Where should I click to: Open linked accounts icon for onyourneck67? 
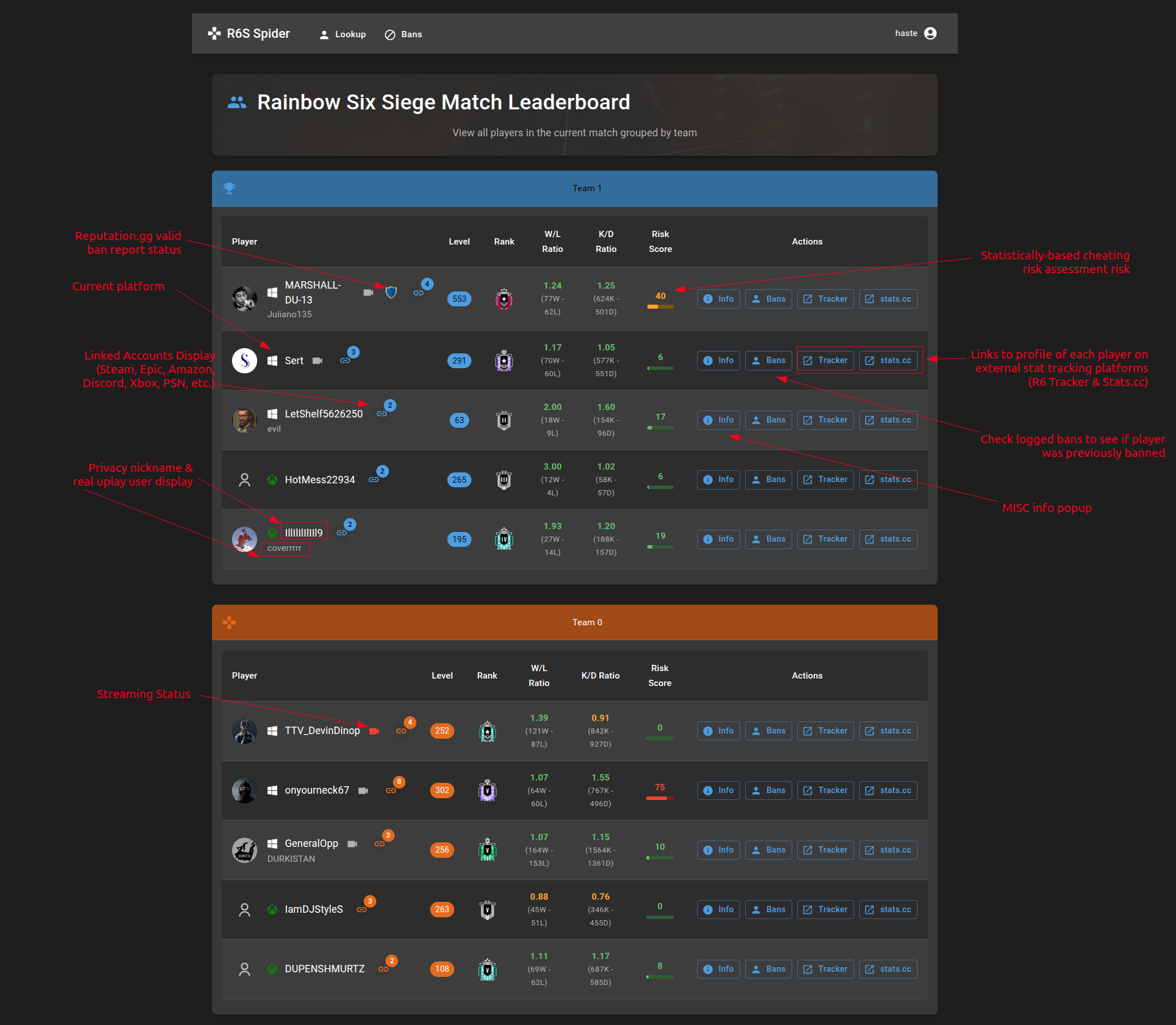[391, 791]
